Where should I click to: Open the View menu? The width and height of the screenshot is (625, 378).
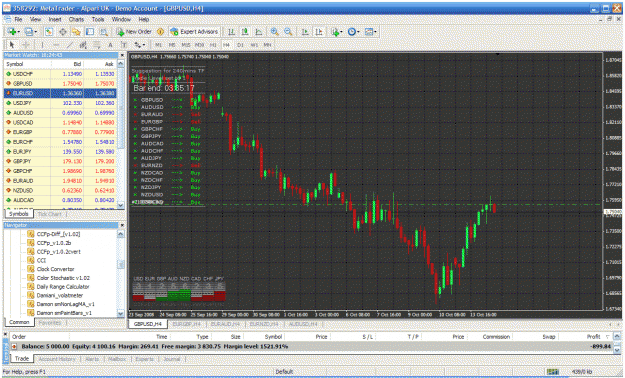coord(35,19)
